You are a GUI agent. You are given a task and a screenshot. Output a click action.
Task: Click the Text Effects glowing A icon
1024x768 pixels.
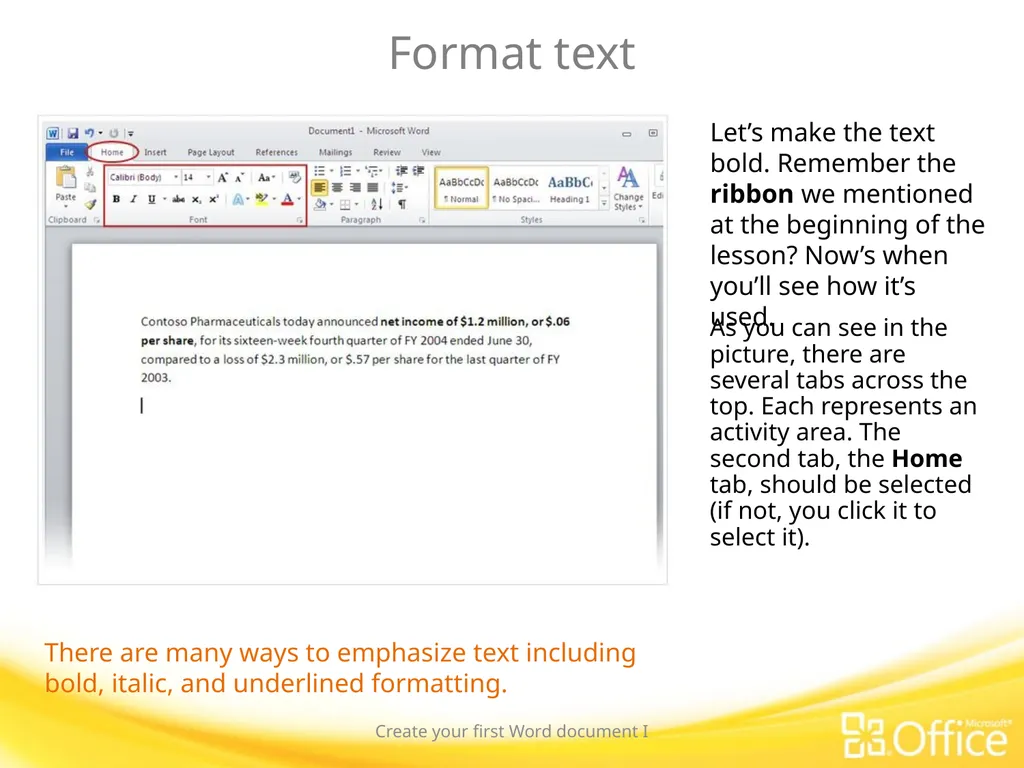(x=238, y=200)
